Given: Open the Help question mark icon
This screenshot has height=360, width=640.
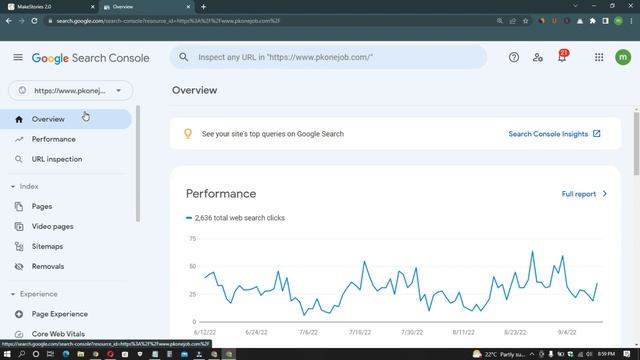Looking at the screenshot, I should pos(514,57).
